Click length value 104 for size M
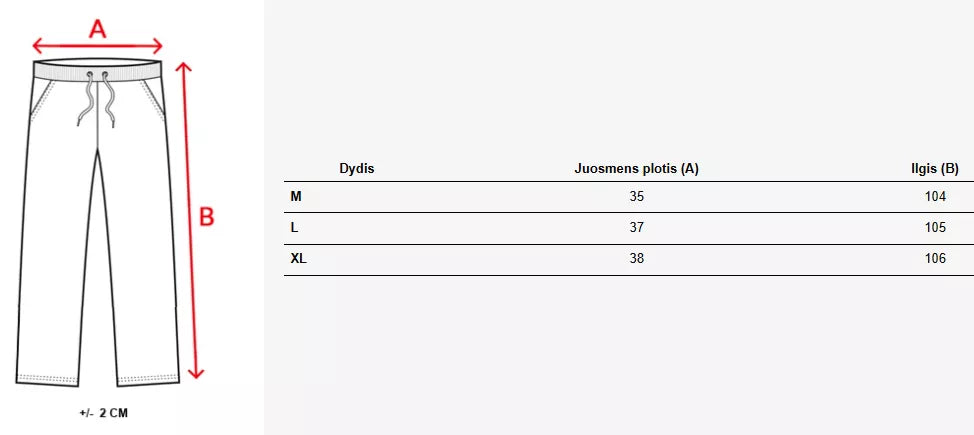This screenshot has width=974, height=435. (935, 197)
